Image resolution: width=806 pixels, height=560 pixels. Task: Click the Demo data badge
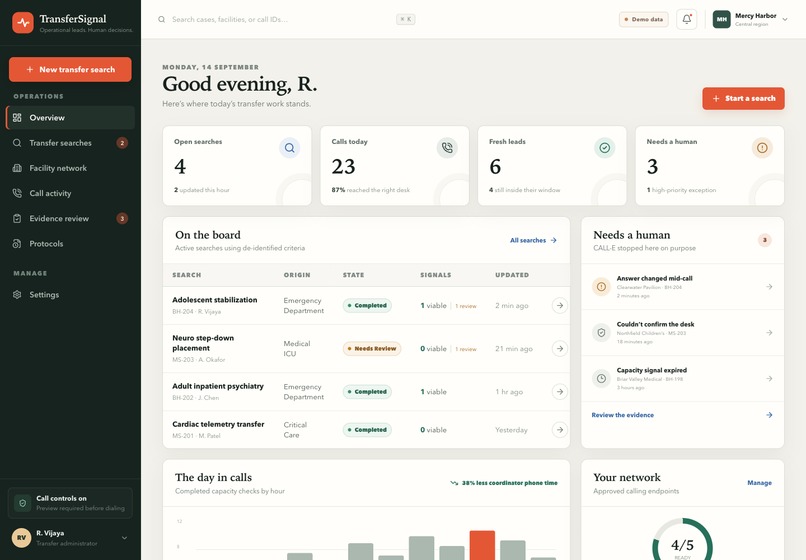[644, 20]
